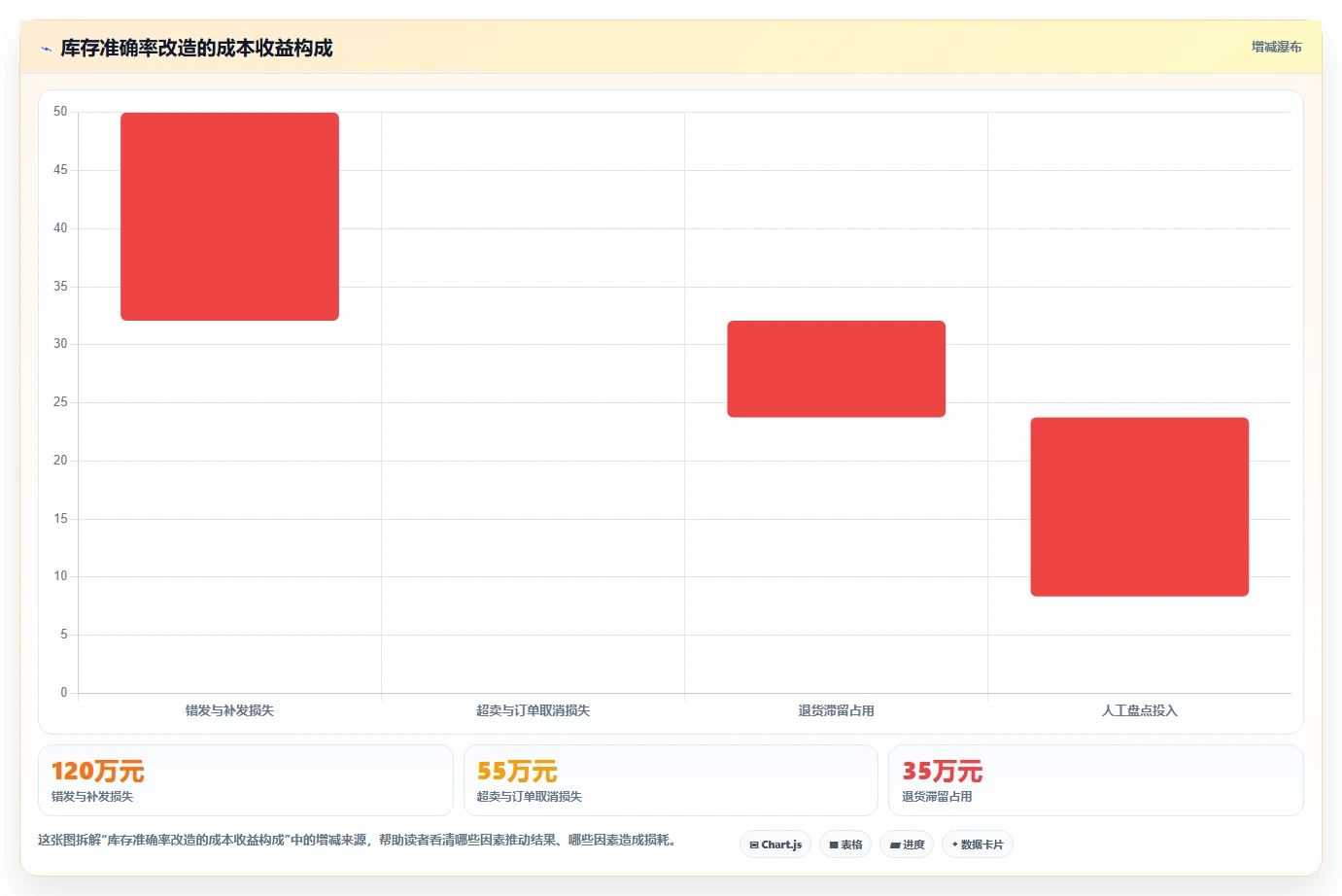1342x896 pixels.
Task: Click the x-axis label 退货滞留占用
Action: pos(836,710)
